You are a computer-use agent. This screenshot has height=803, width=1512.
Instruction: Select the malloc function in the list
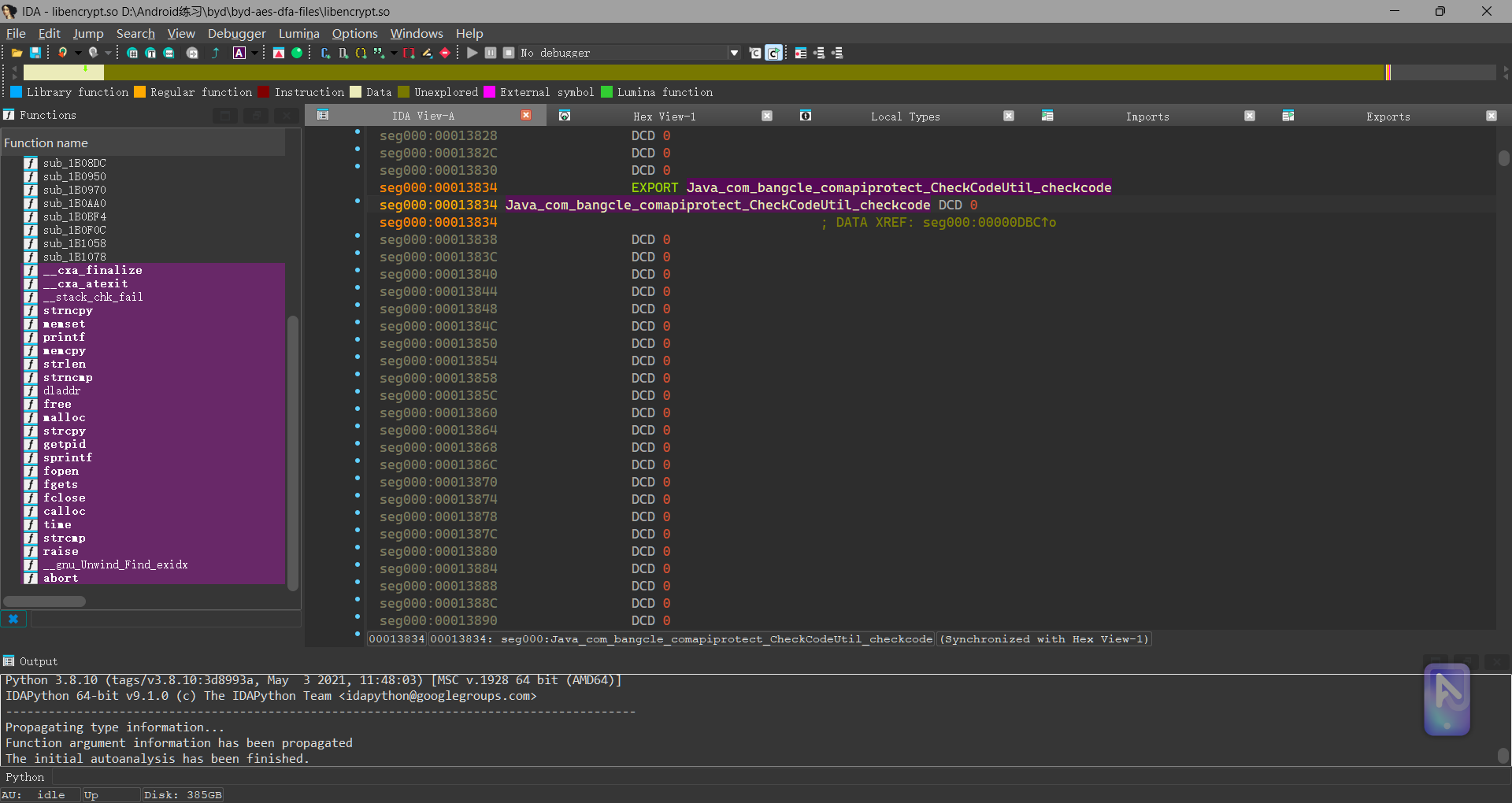(x=65, y=417)
